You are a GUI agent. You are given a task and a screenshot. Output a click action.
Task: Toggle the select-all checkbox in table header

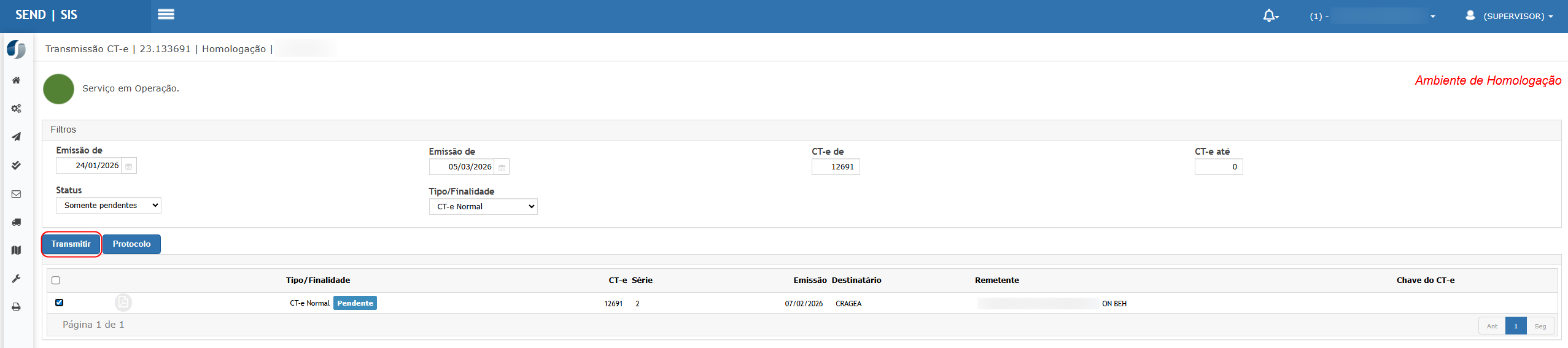[x=56, y=280]
